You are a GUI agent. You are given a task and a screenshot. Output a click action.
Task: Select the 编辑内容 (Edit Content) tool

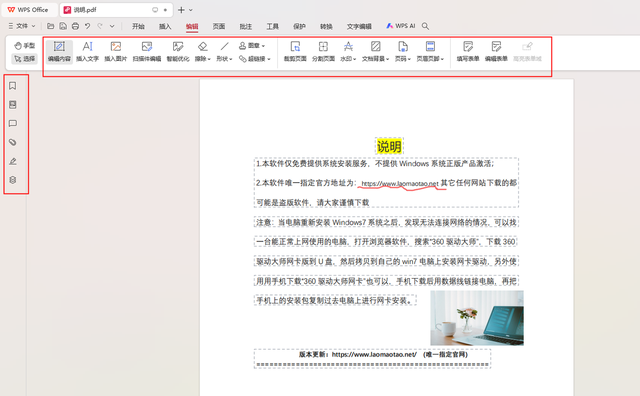pyautogui.click(x=59, y=51)
